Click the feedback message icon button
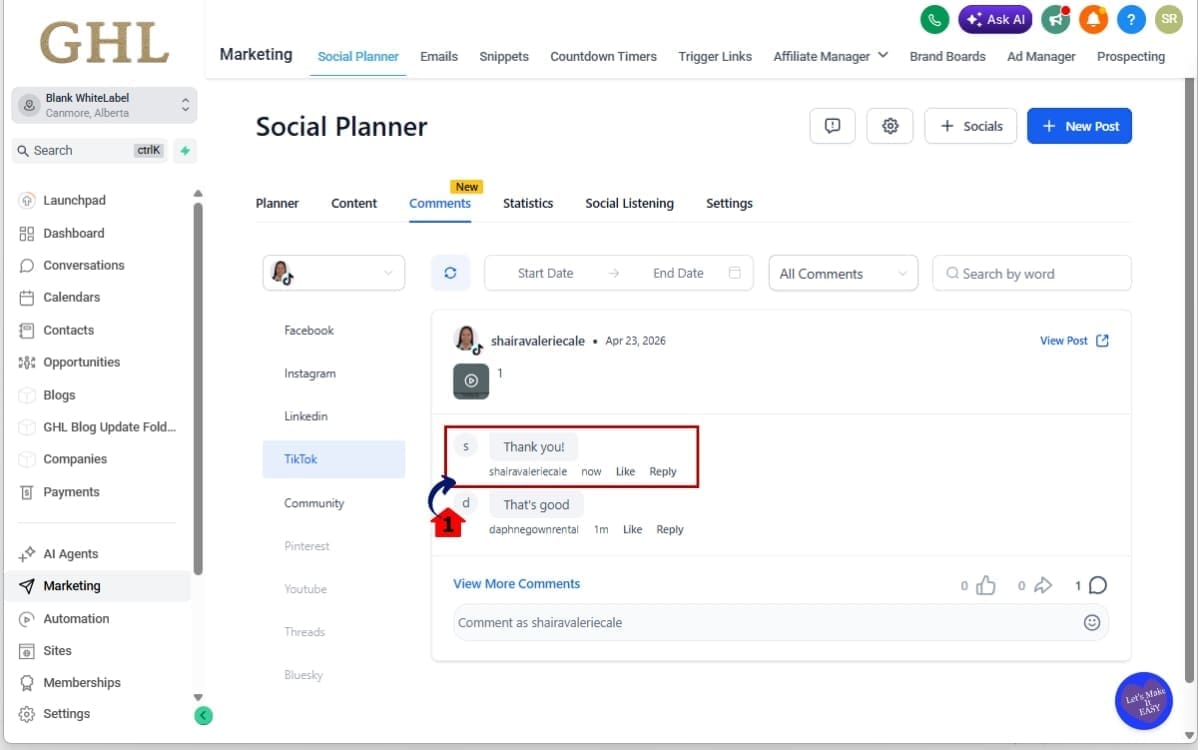This screenshot has height=750, width=1200. pos(832,126)
